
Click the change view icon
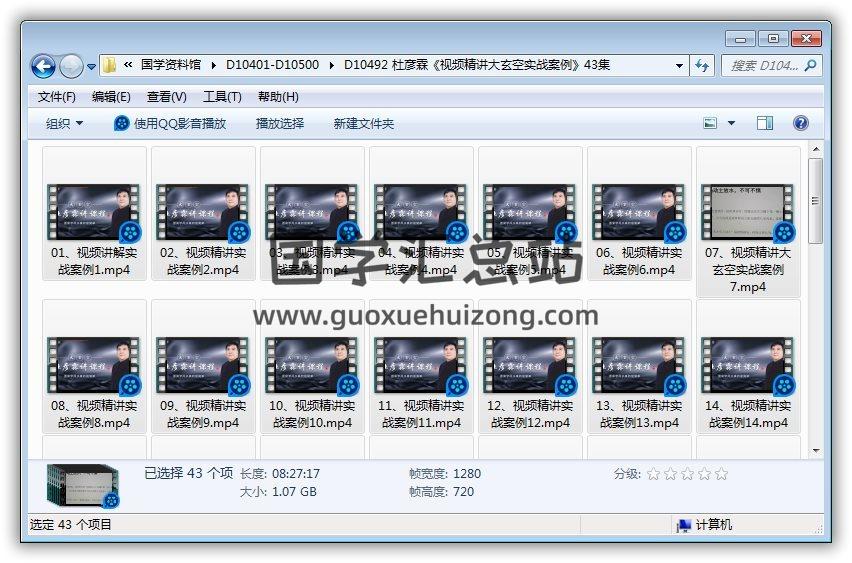pyautogui.click(x=711, y=123)
